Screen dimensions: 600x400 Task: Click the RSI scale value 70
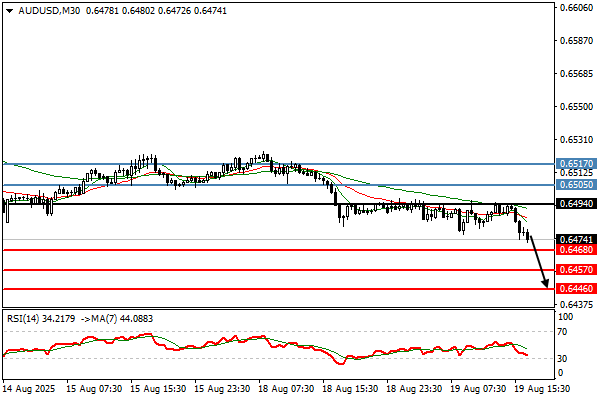(562, 332)
